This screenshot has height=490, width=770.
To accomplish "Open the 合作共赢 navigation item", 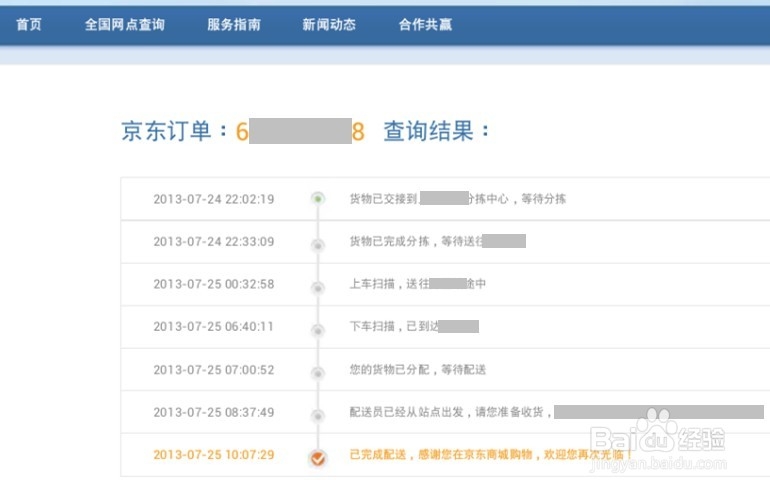I will 425,25.
